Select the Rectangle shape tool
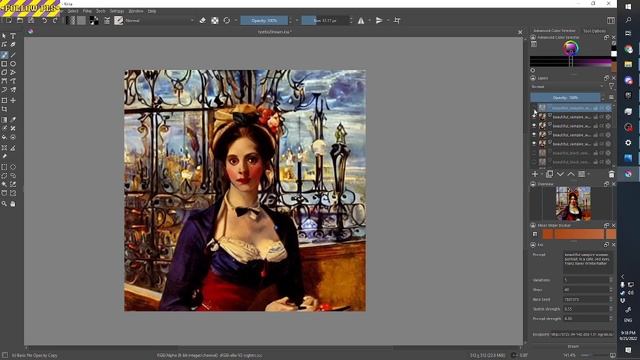The image size is (640, 360). [x=4, y=64]
